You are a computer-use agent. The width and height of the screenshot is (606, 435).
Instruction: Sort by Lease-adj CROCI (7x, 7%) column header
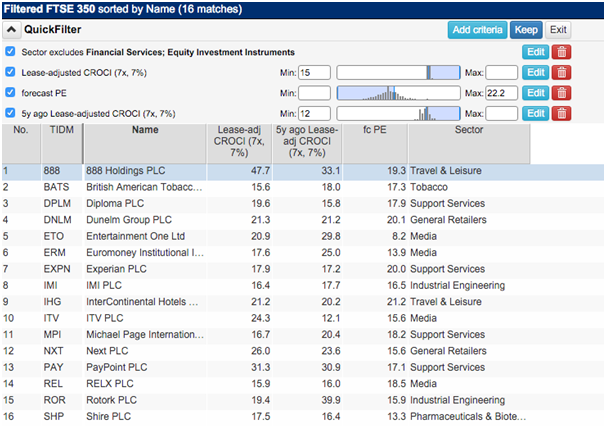click(239, 143)
